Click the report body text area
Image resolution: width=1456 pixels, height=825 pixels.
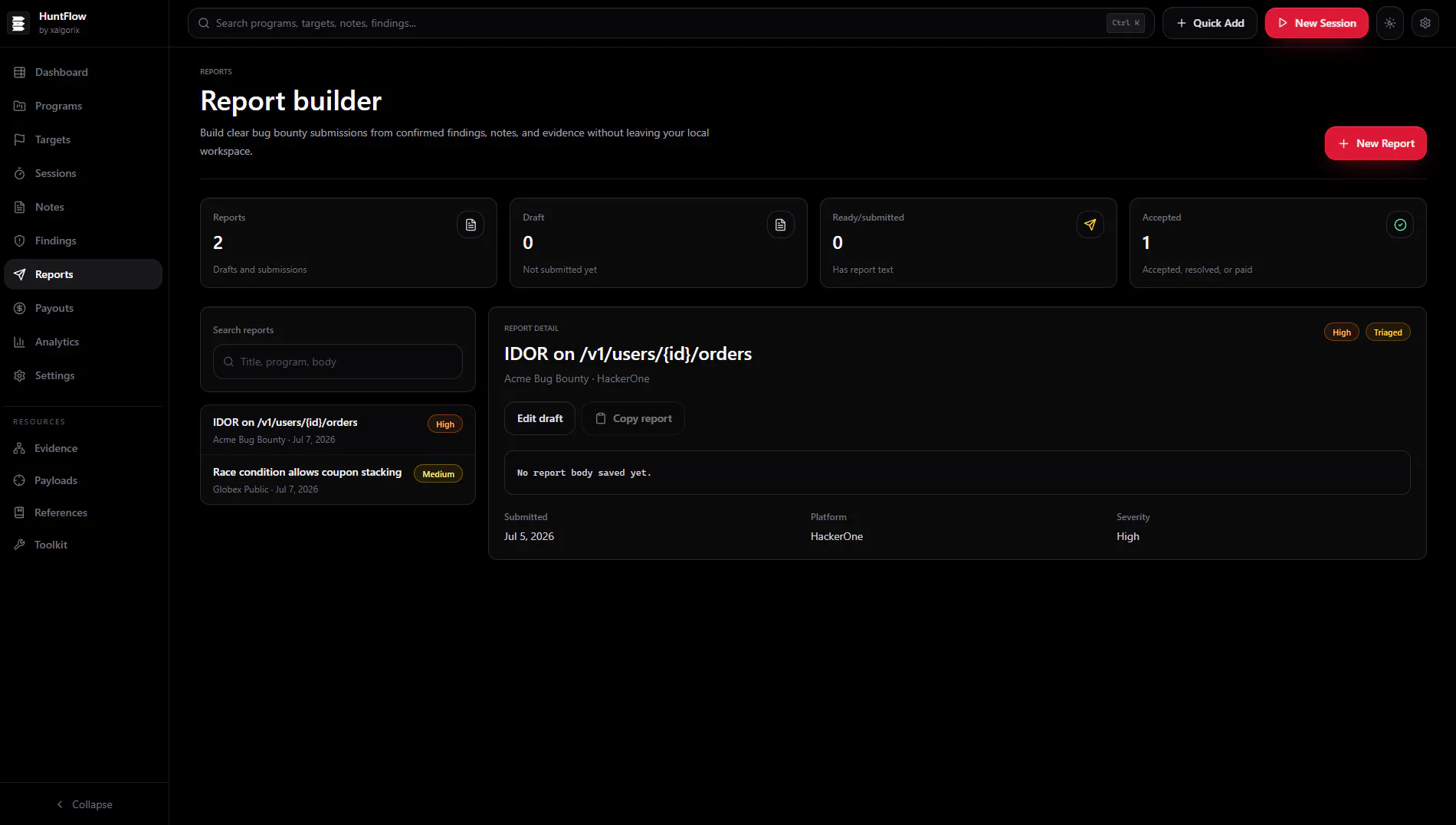click(957, 473)
